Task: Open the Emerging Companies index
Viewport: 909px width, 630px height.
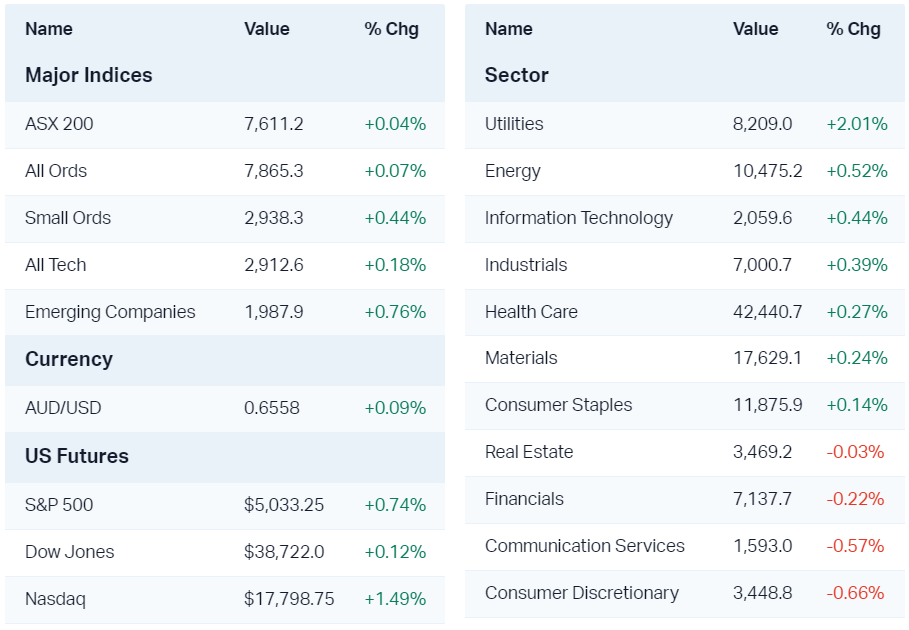Action: coord(110,312)
